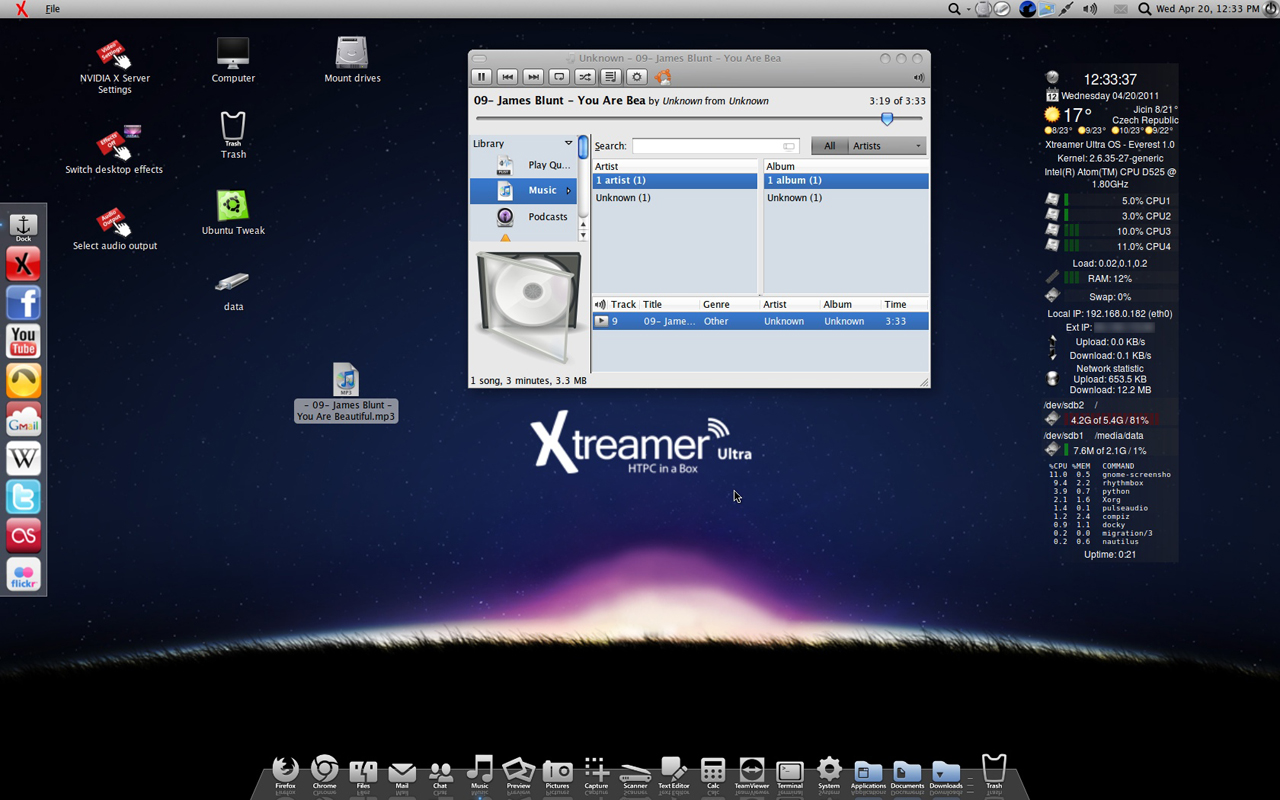Screen dimensions: 1280x800
Task: Click the anchor Dock icon in the side dock
Action: click(x=23, y=226)
